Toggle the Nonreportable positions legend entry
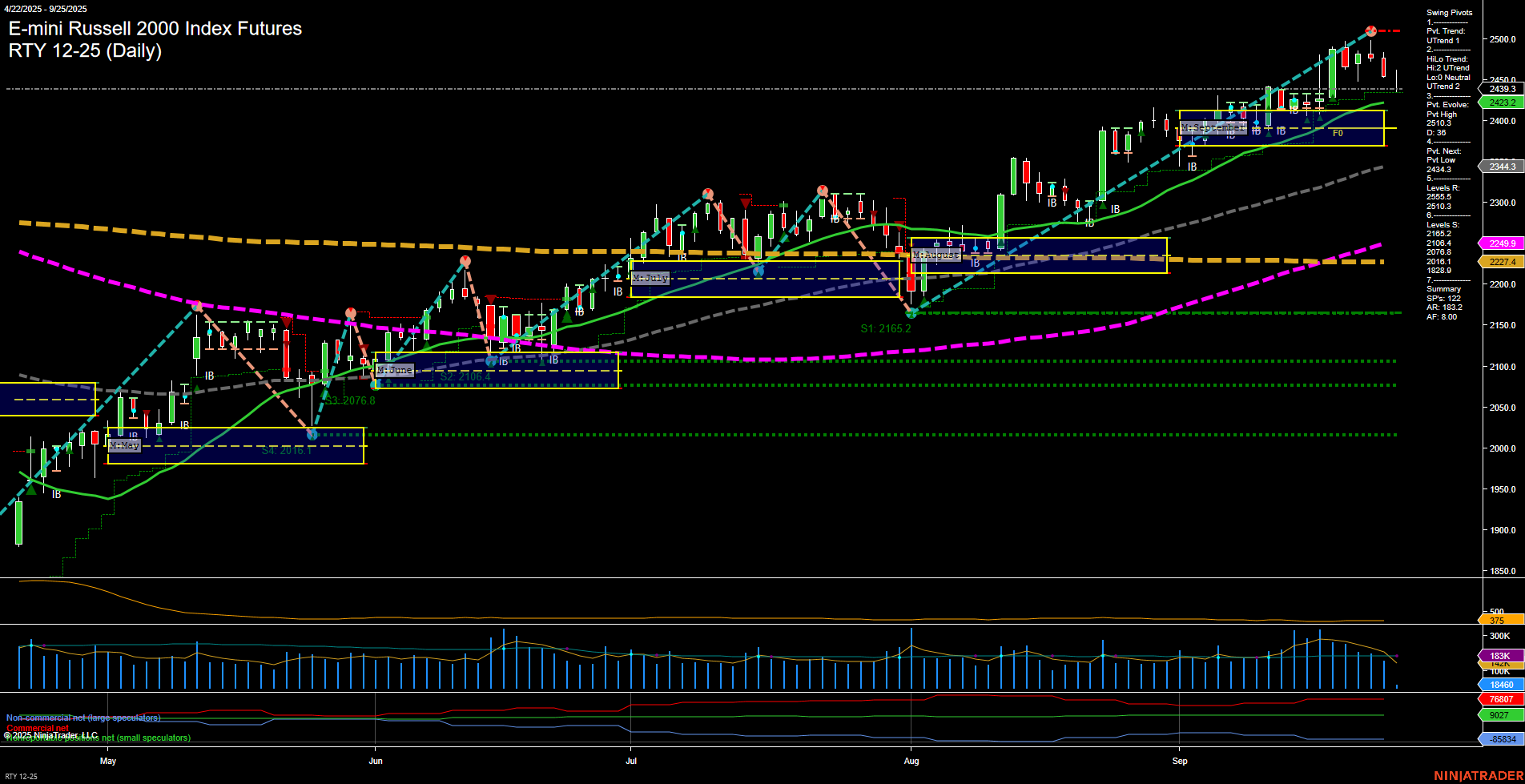The height and width of the screenshot is (784, 1525). pyautogui.click(x=96, y=738)
